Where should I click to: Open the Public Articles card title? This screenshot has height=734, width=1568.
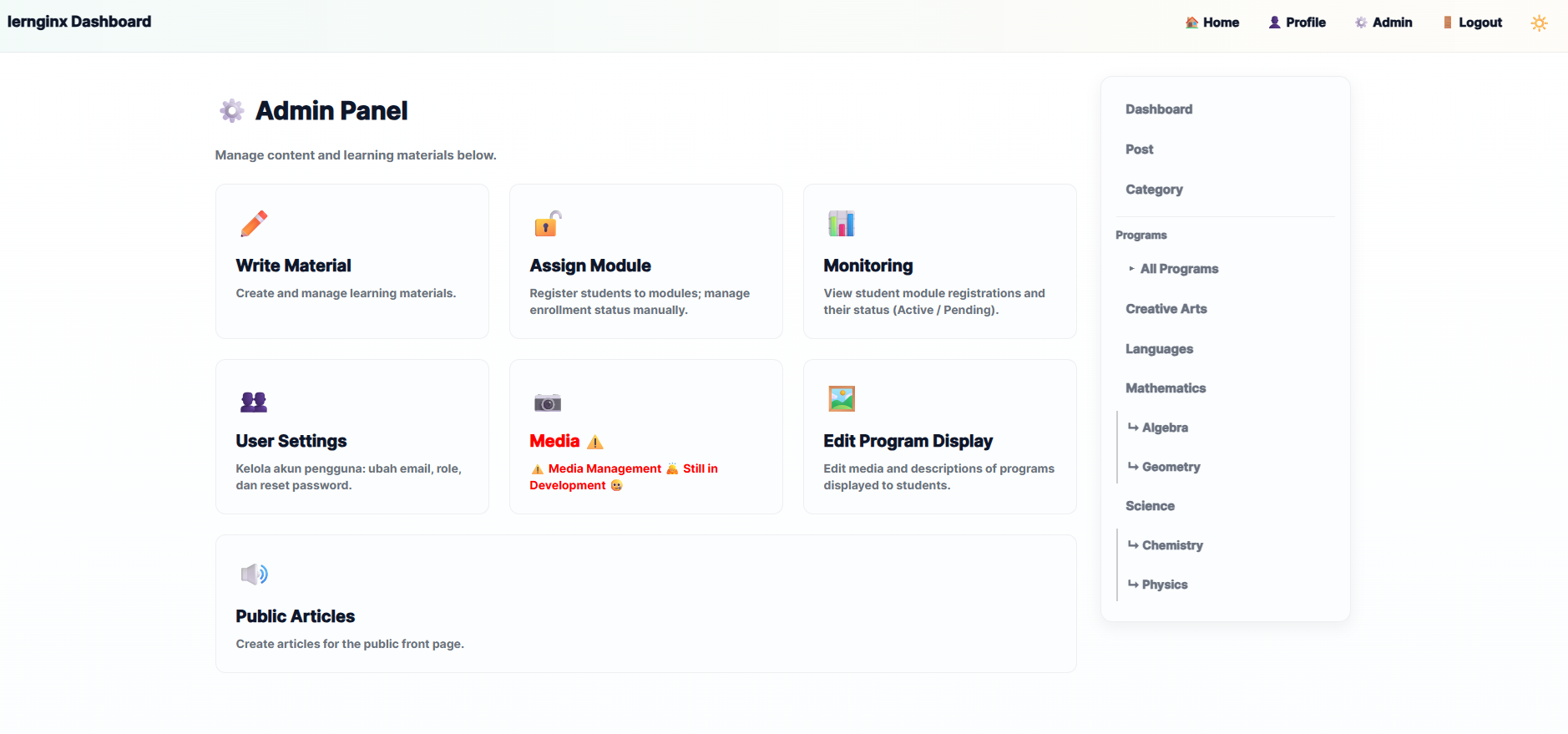point(295,616)
